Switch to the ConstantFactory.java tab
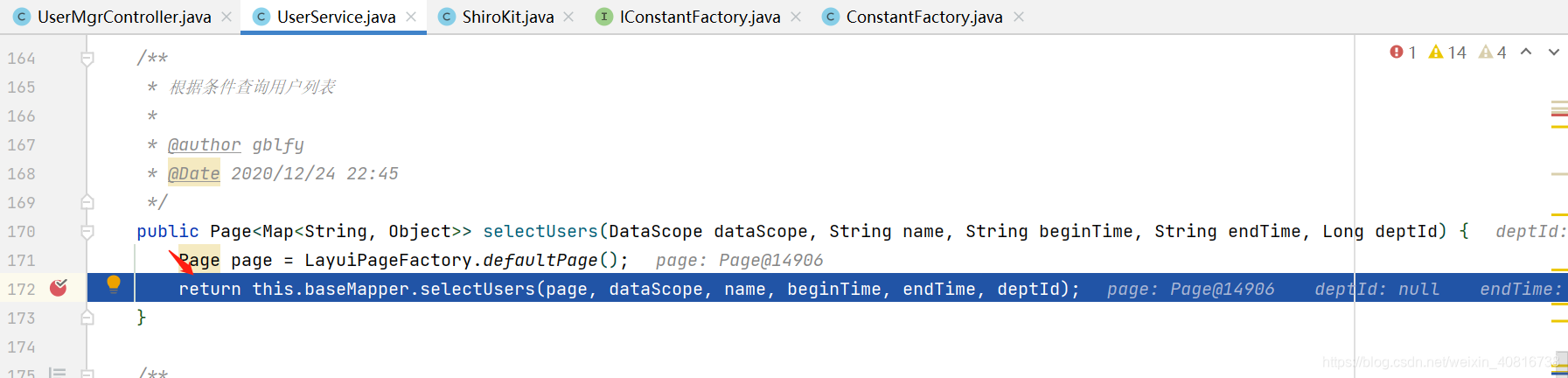The width and height of the screenshot is (1568, 378). (x=923, y=17)
